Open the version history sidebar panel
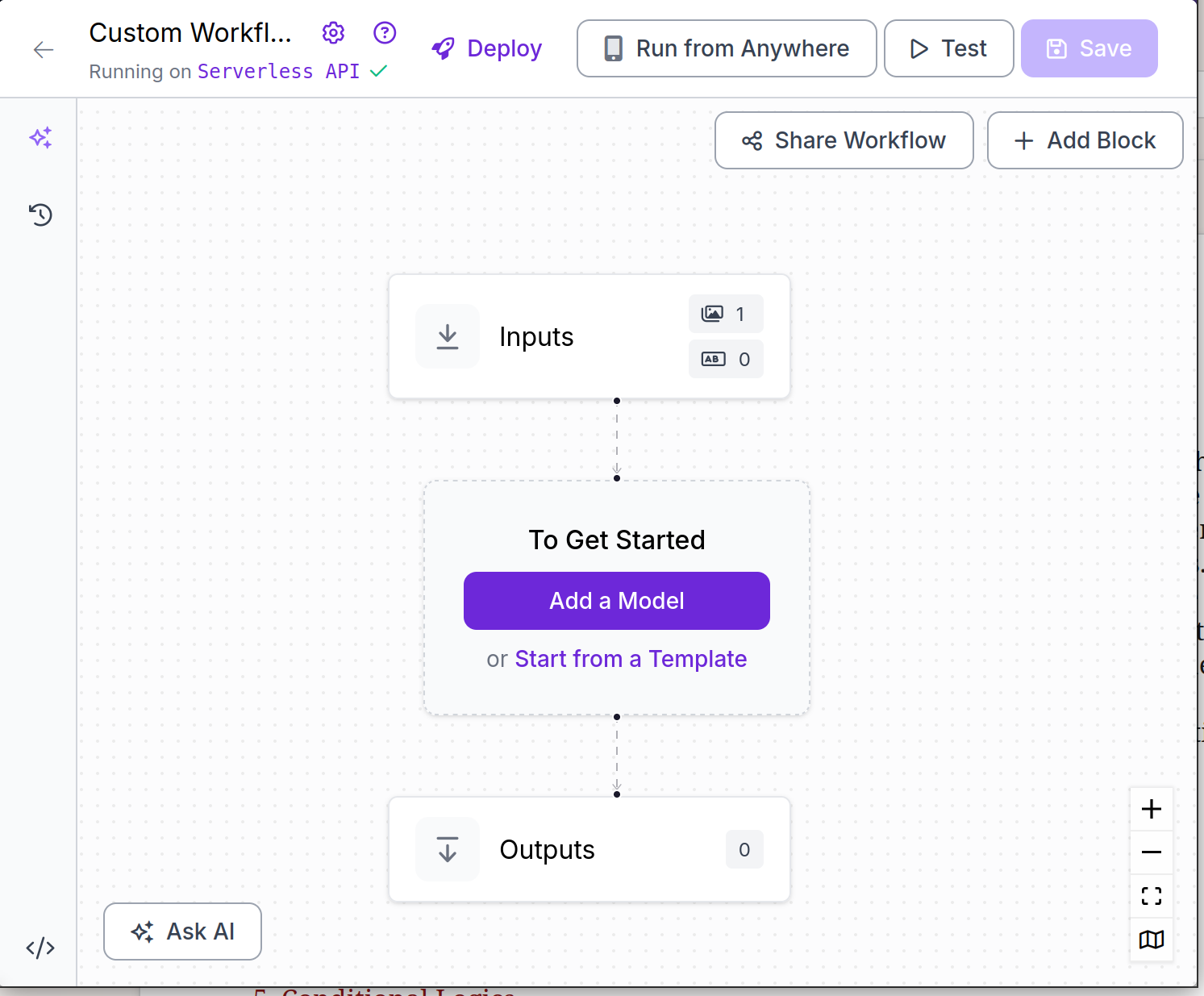Image resolution: width=1204 pixels, height=996 pixels. [x=40, y=215]
